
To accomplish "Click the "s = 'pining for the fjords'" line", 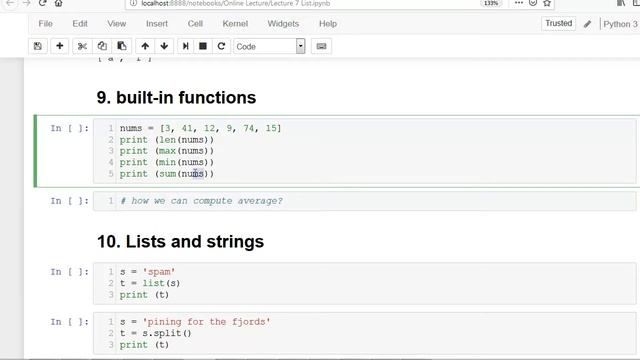I will 195,322.
